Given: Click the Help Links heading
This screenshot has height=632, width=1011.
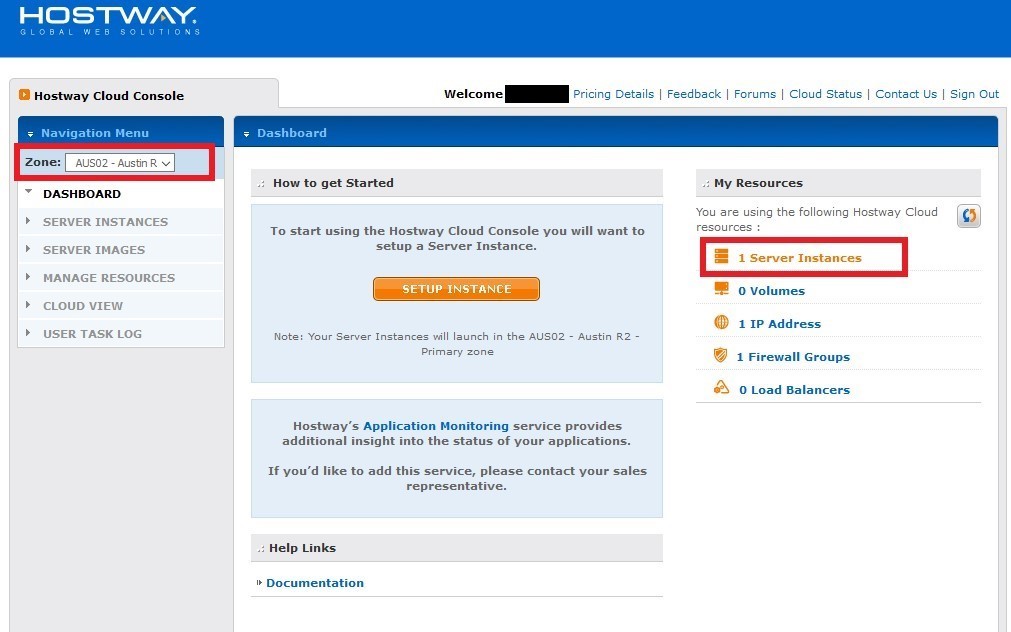Looking at the screenshot, I should pos(302,548).
